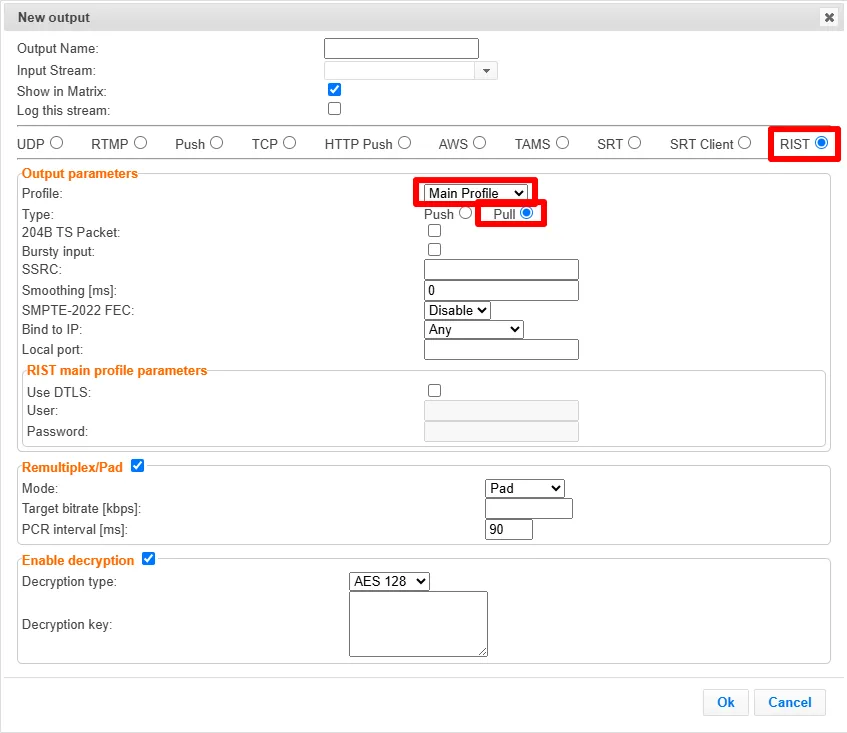
Task: Select the HTTP Push radio button
Action: (x=405, y=143)
